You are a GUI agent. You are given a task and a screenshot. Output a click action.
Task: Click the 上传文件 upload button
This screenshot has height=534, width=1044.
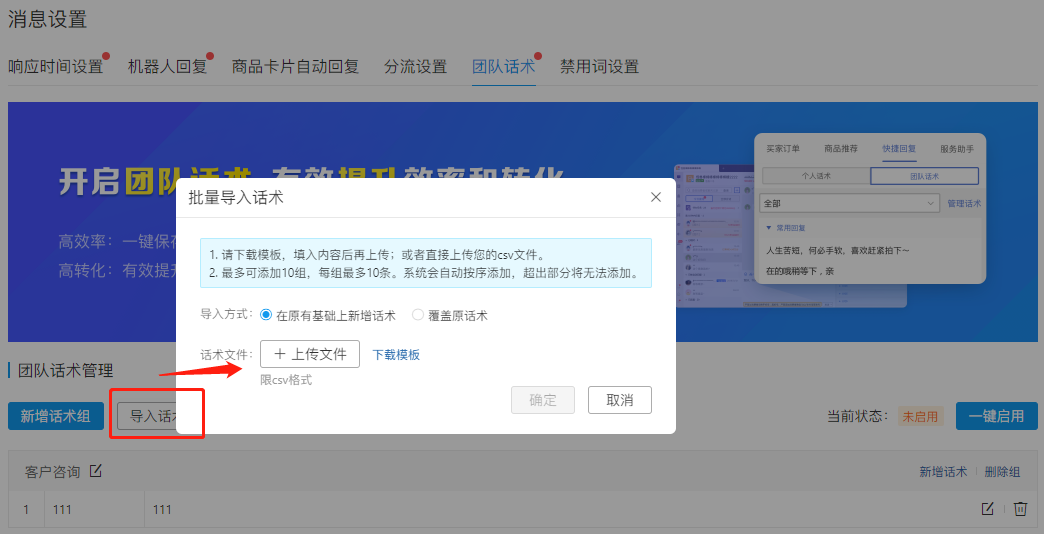coord(310,354)
